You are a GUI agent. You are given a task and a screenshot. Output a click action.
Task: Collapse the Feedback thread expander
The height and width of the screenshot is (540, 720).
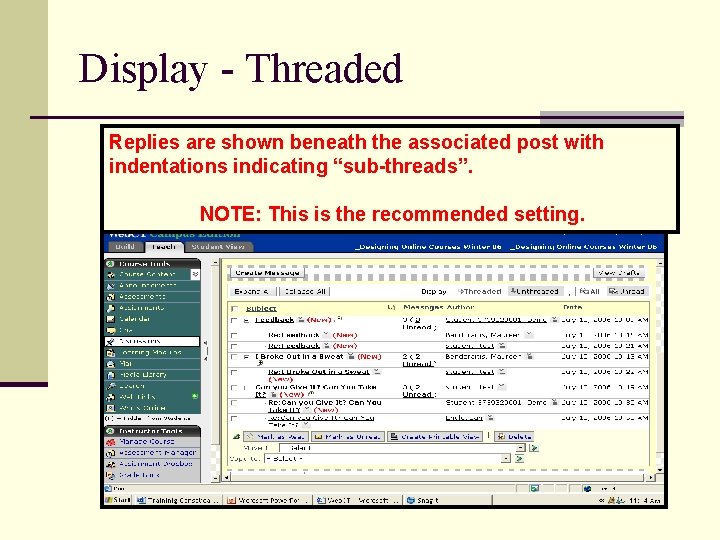(247, 321)
